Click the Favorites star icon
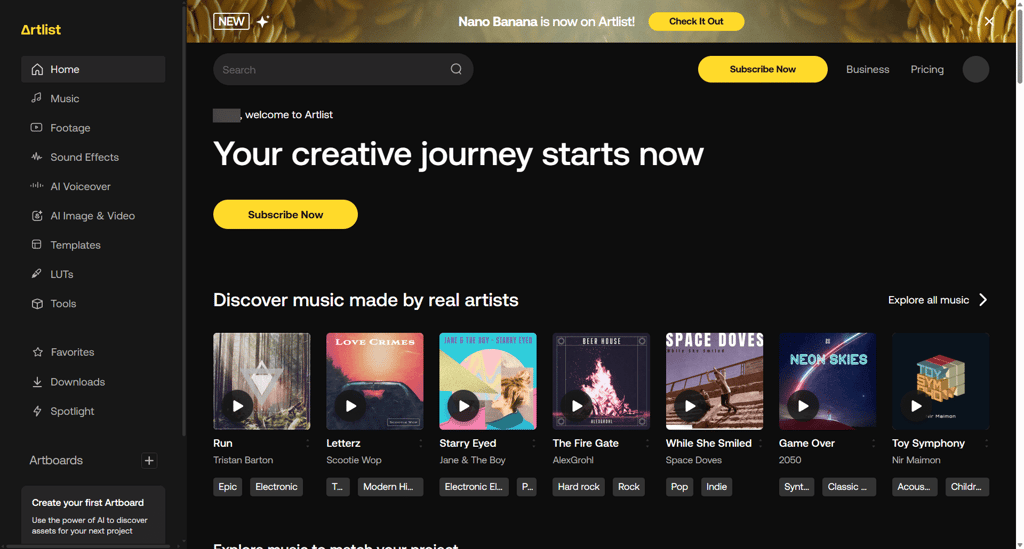The width and height of the screenshot is (1024, 549). (37, 352)
